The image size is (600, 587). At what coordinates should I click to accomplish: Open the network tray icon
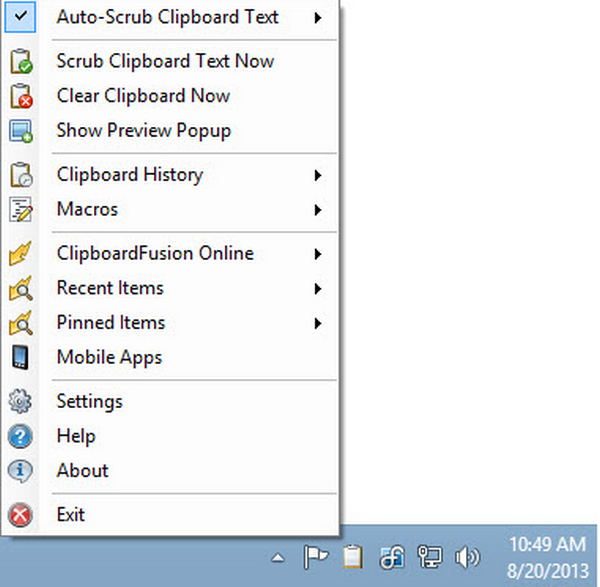click(x=430, y=557)
